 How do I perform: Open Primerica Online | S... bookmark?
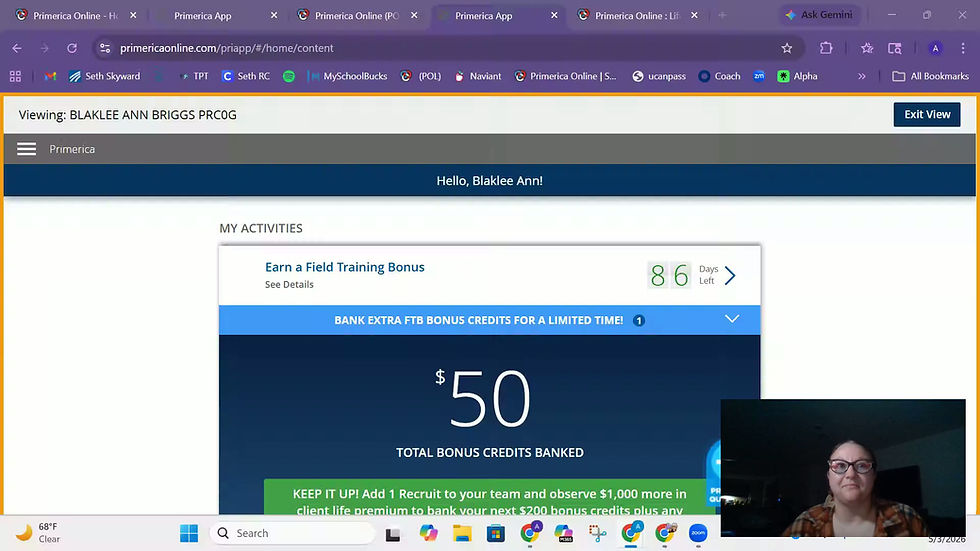tap(566, 76)
